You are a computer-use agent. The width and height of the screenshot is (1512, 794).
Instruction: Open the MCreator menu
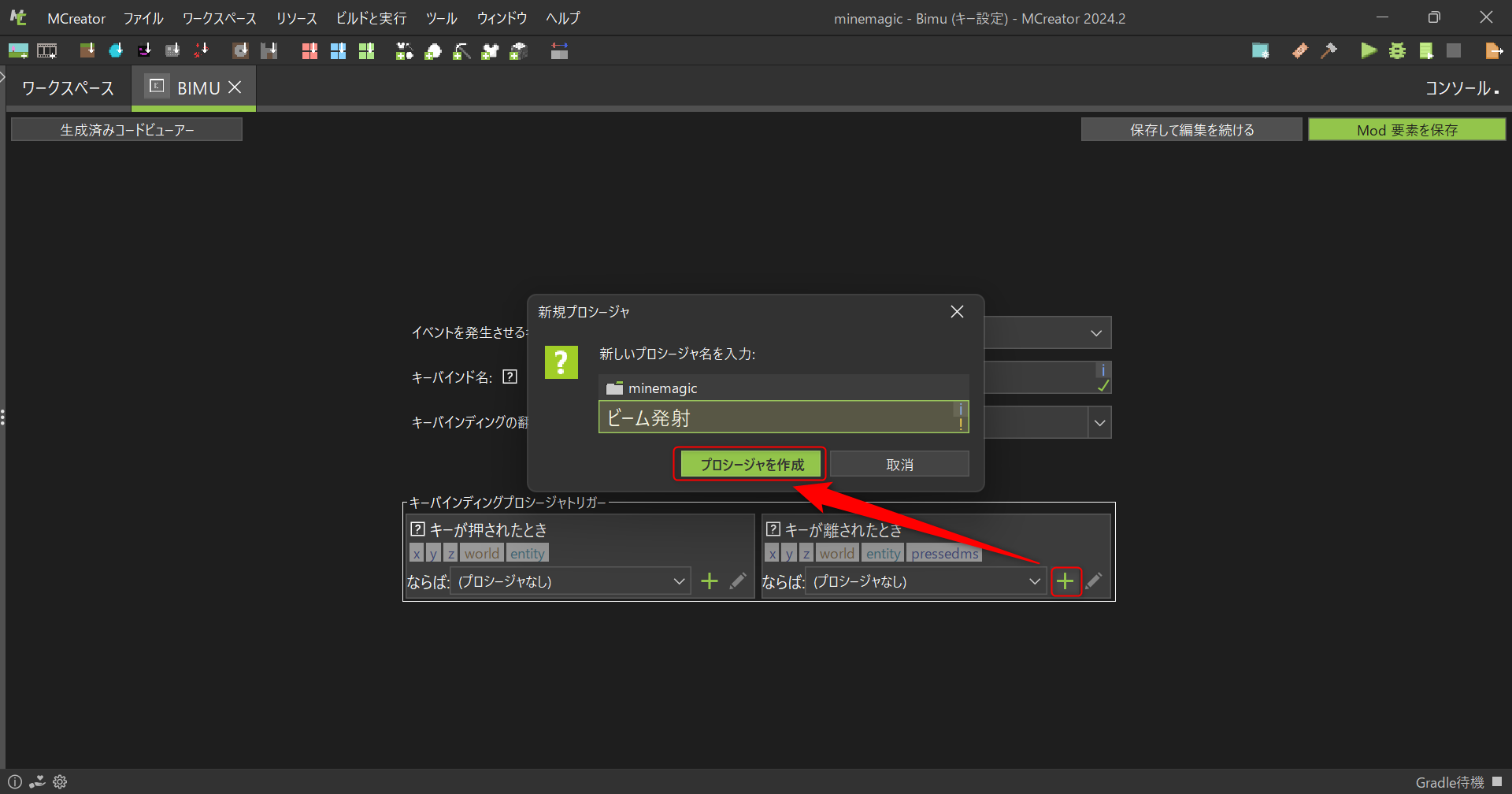76,18
